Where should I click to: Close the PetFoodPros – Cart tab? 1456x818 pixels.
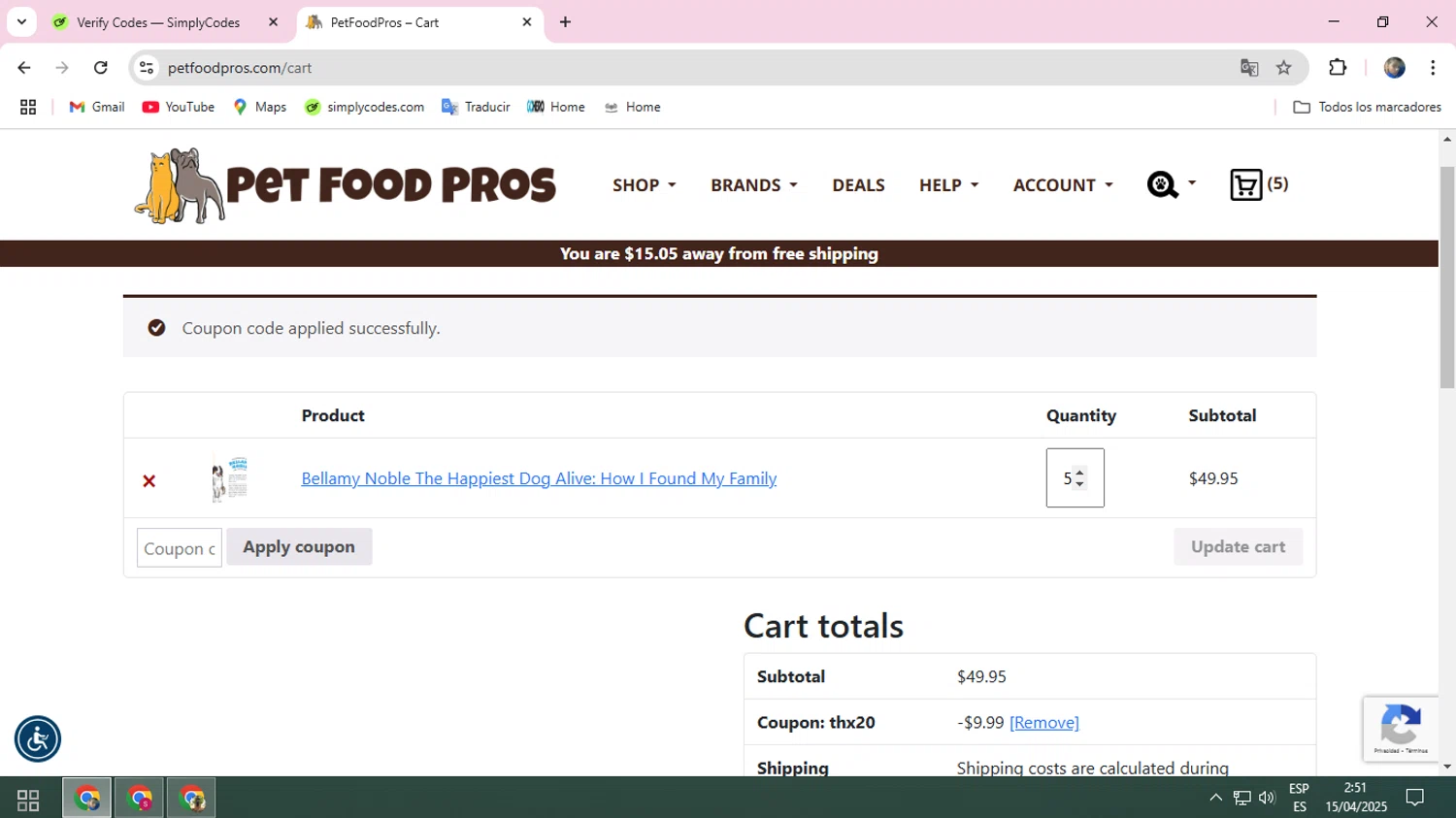(527, 22)
